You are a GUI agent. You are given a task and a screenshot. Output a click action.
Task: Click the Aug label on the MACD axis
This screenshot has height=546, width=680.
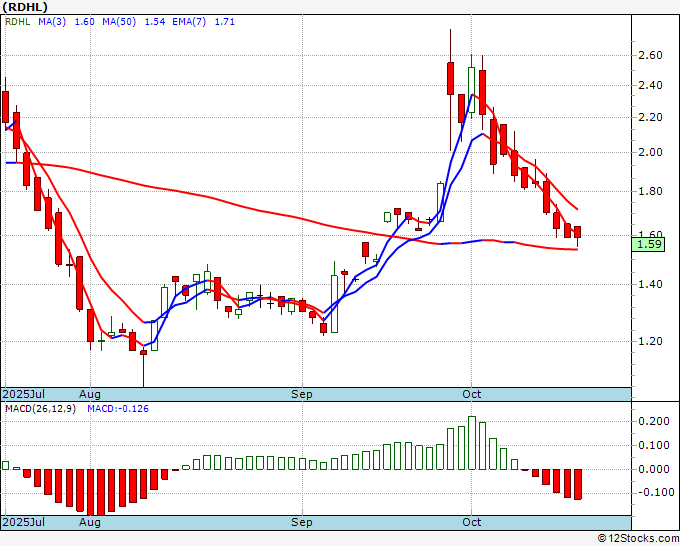pos(90,522)
